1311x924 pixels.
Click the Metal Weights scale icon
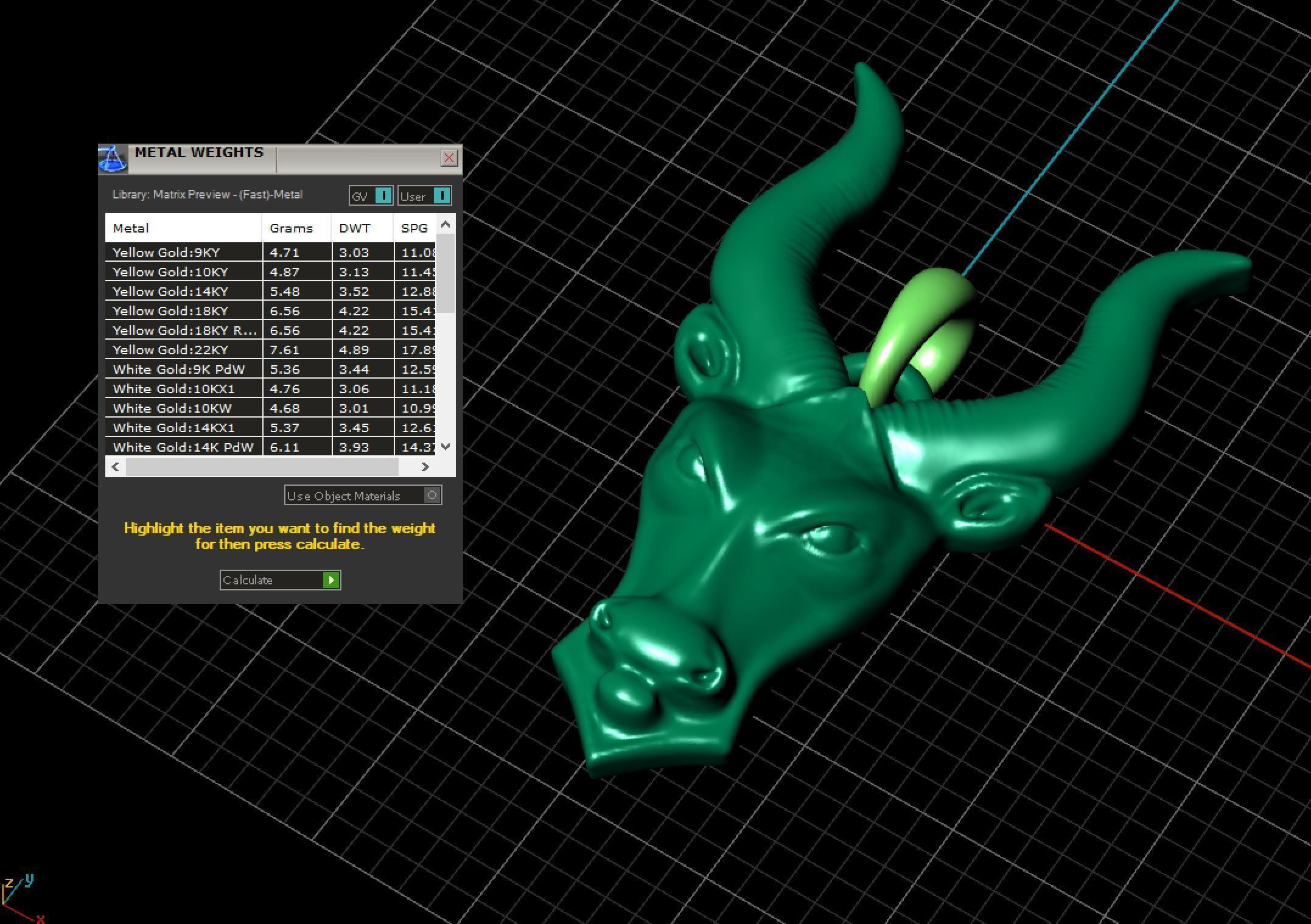click(x=113, y=159)
